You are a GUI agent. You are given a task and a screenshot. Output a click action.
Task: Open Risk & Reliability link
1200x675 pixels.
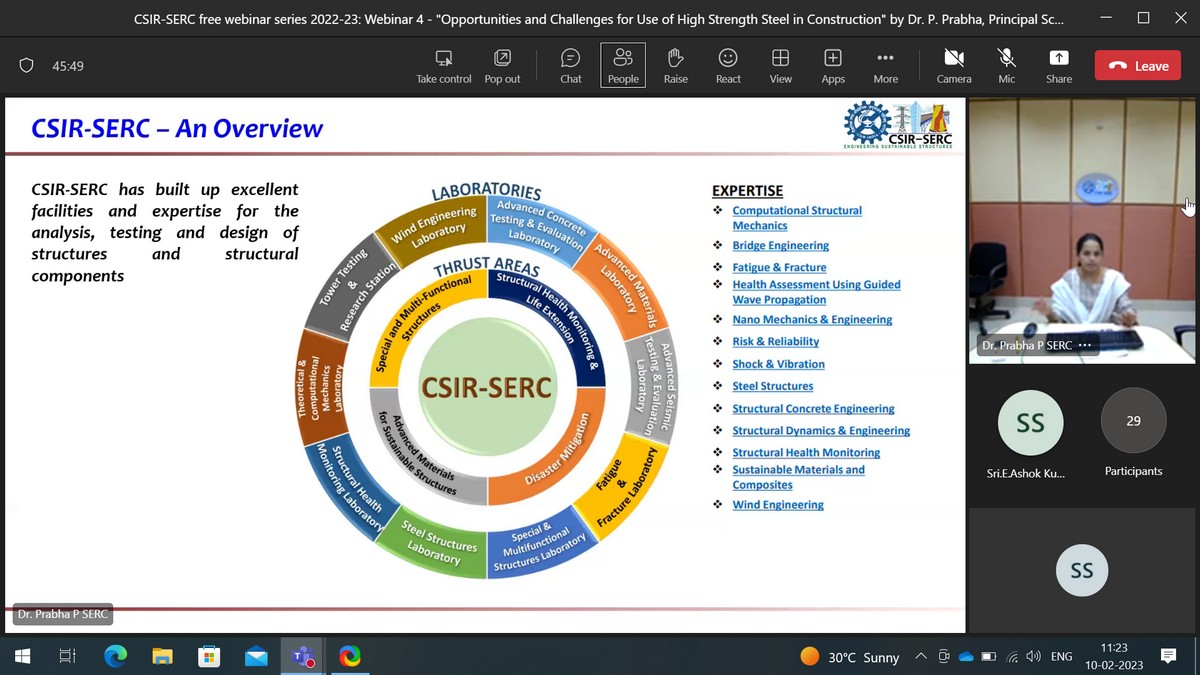[x=775, y=341]
